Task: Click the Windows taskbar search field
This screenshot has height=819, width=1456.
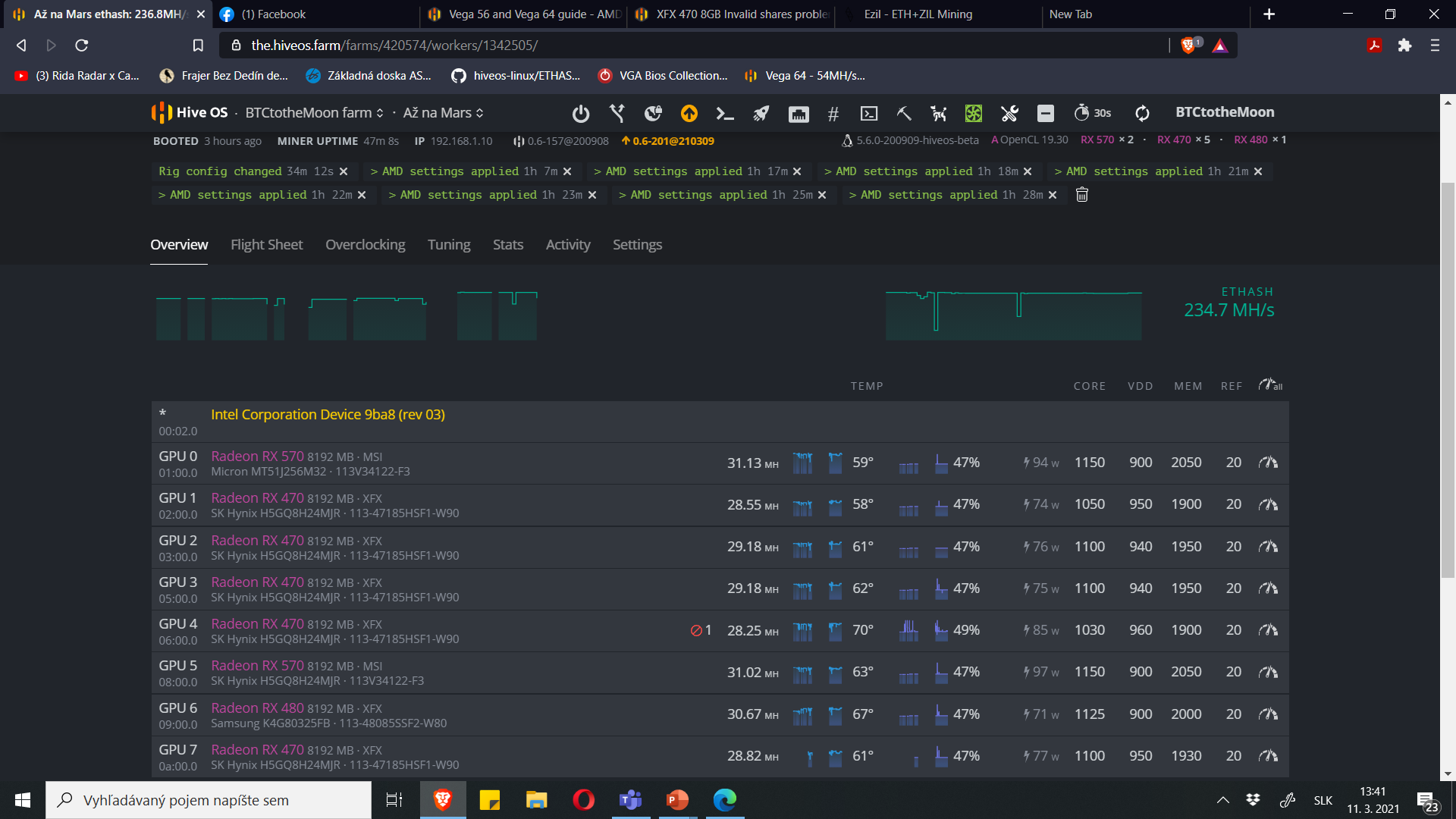Action: [209, 800]
